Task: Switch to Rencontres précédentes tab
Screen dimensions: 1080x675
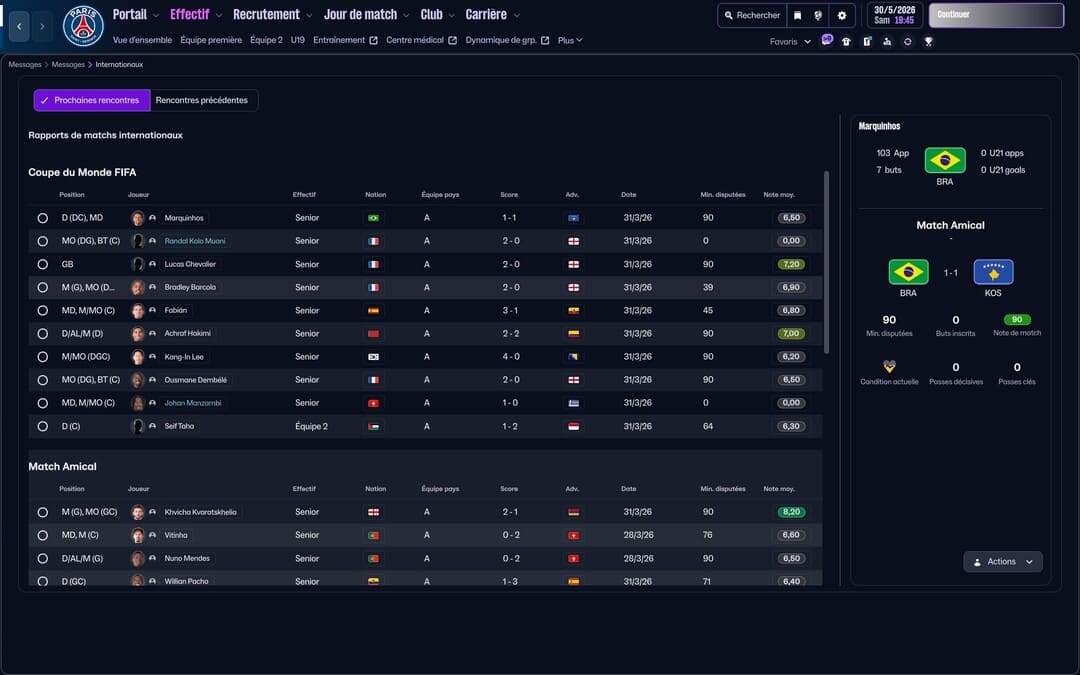Action: tap(203, 100)
